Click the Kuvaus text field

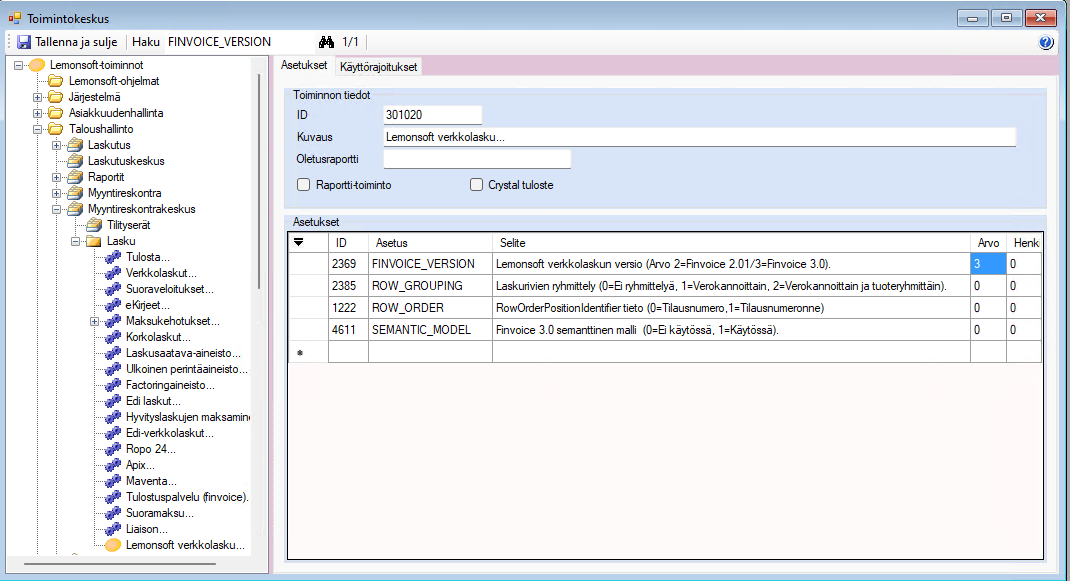click(699, 137)
